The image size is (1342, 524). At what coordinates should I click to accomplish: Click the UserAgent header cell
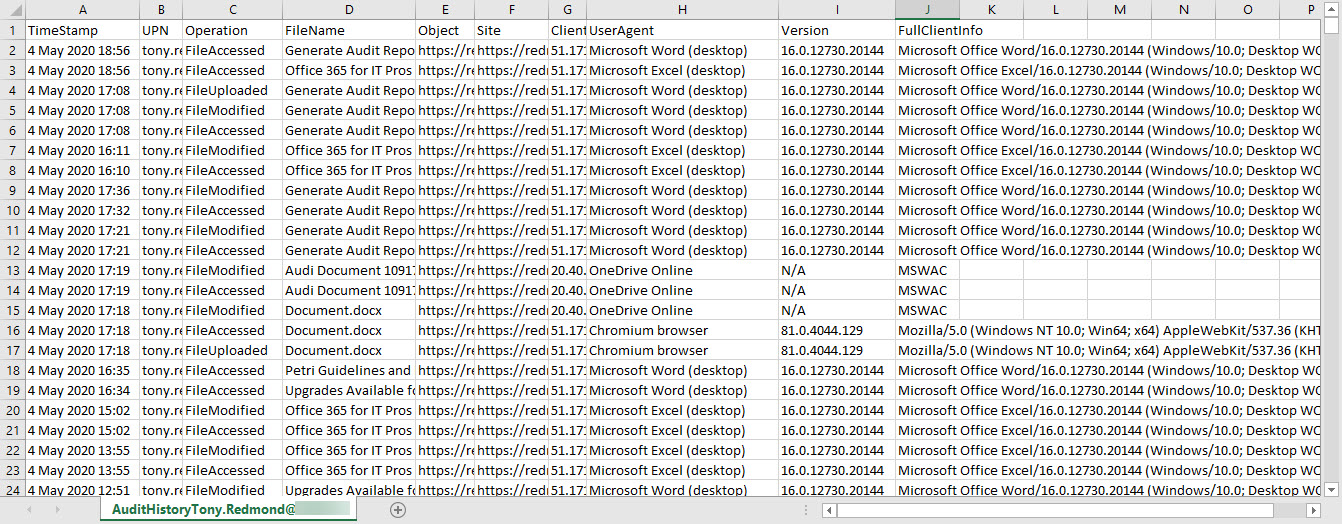682,30
